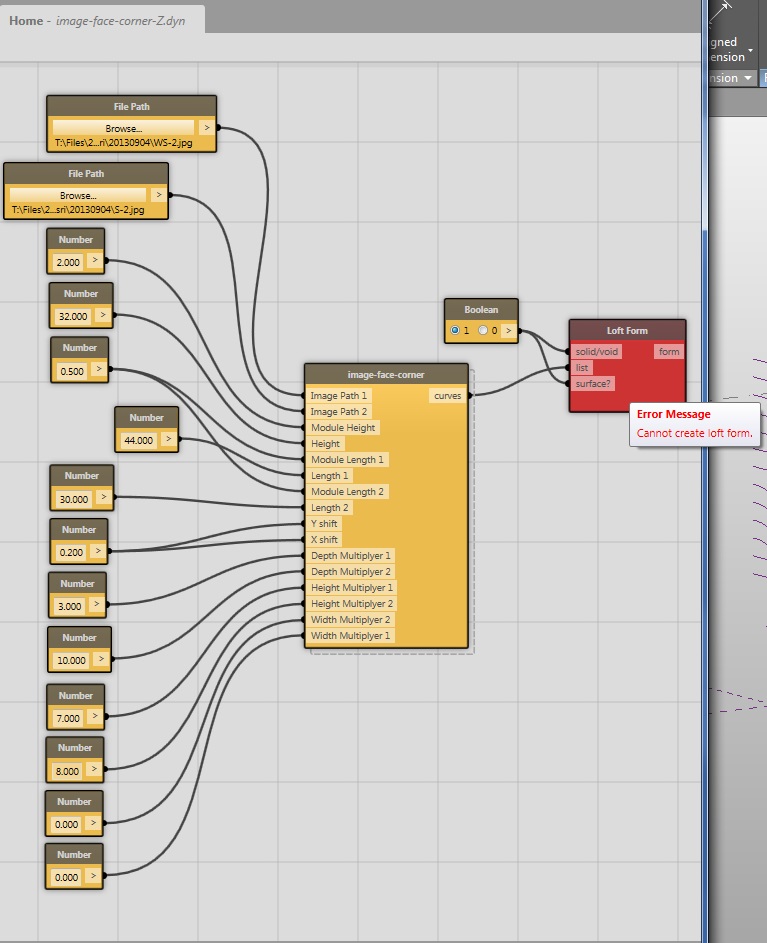Click the output arrow of the 44.000 Number node

(x=168, y=439)
